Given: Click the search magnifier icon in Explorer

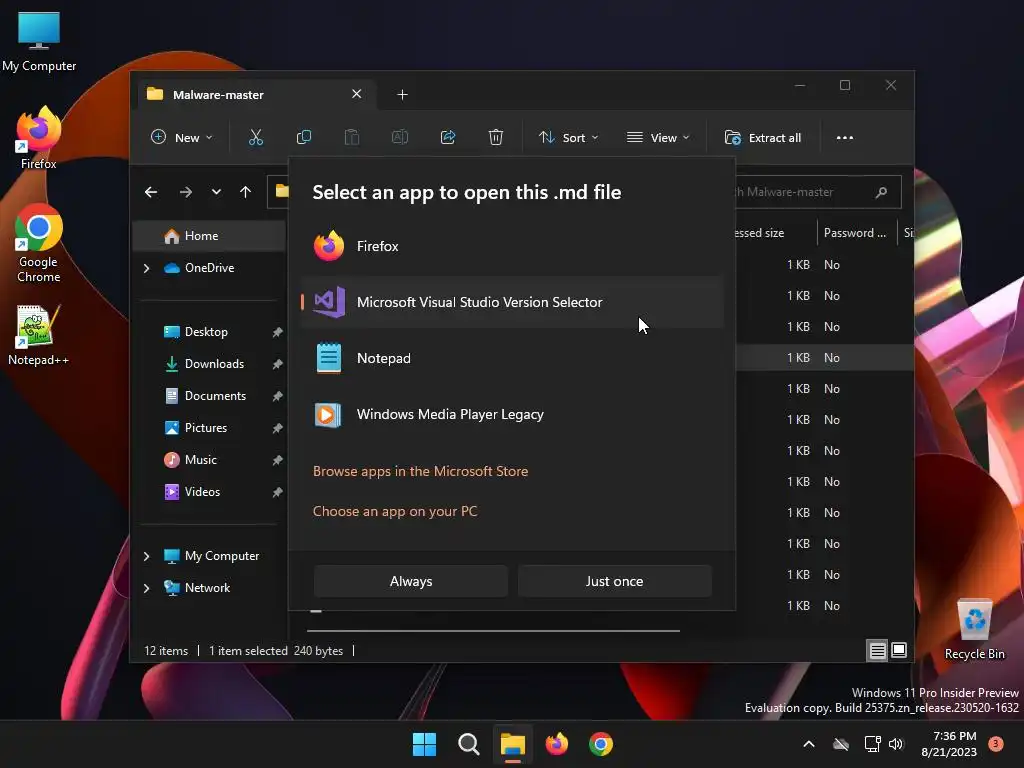Looking at the screenshot, I should [882, 192].
